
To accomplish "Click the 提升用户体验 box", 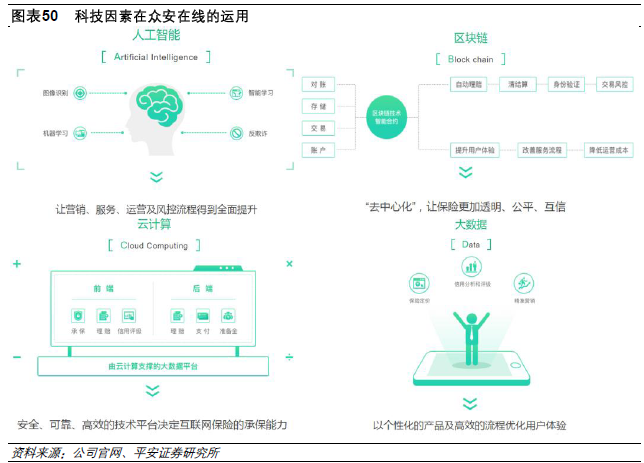I will pos(475,150).
